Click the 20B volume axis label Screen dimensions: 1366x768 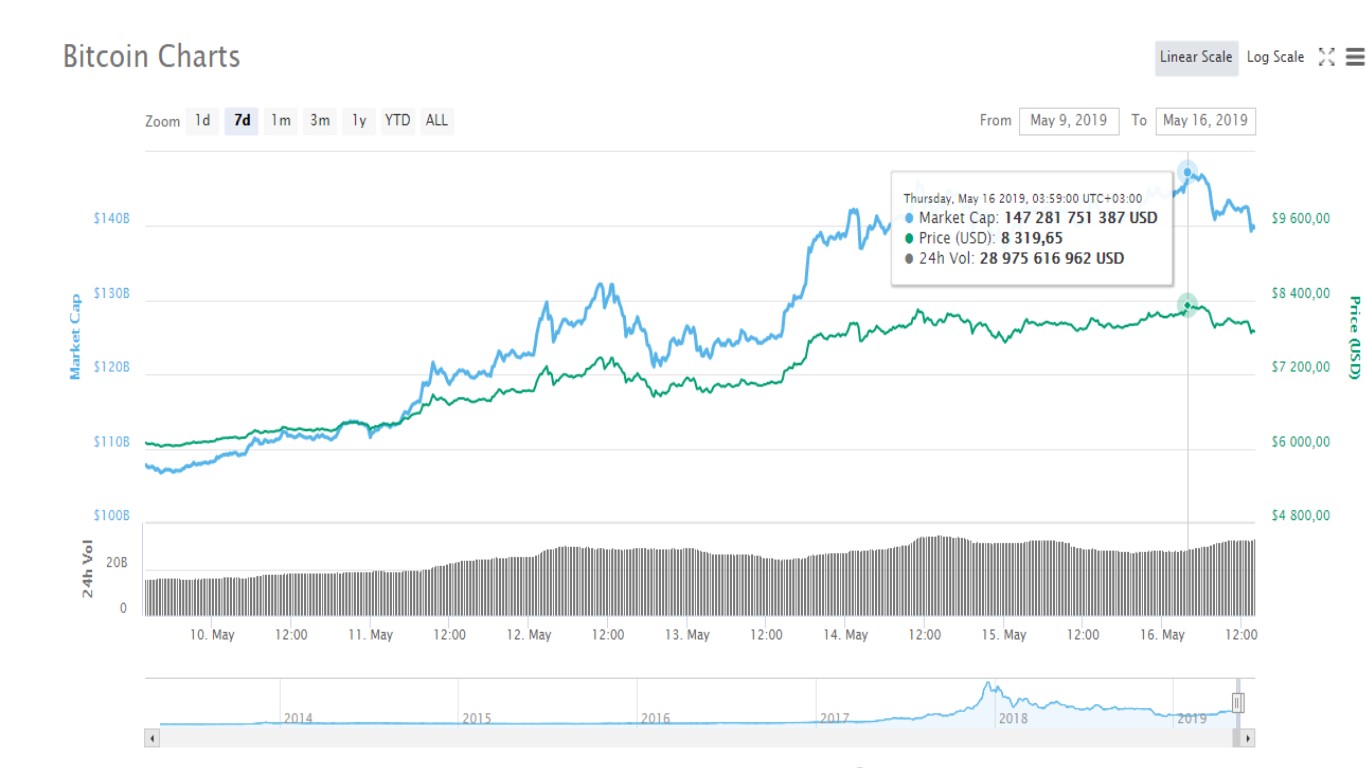coord(117,563)
